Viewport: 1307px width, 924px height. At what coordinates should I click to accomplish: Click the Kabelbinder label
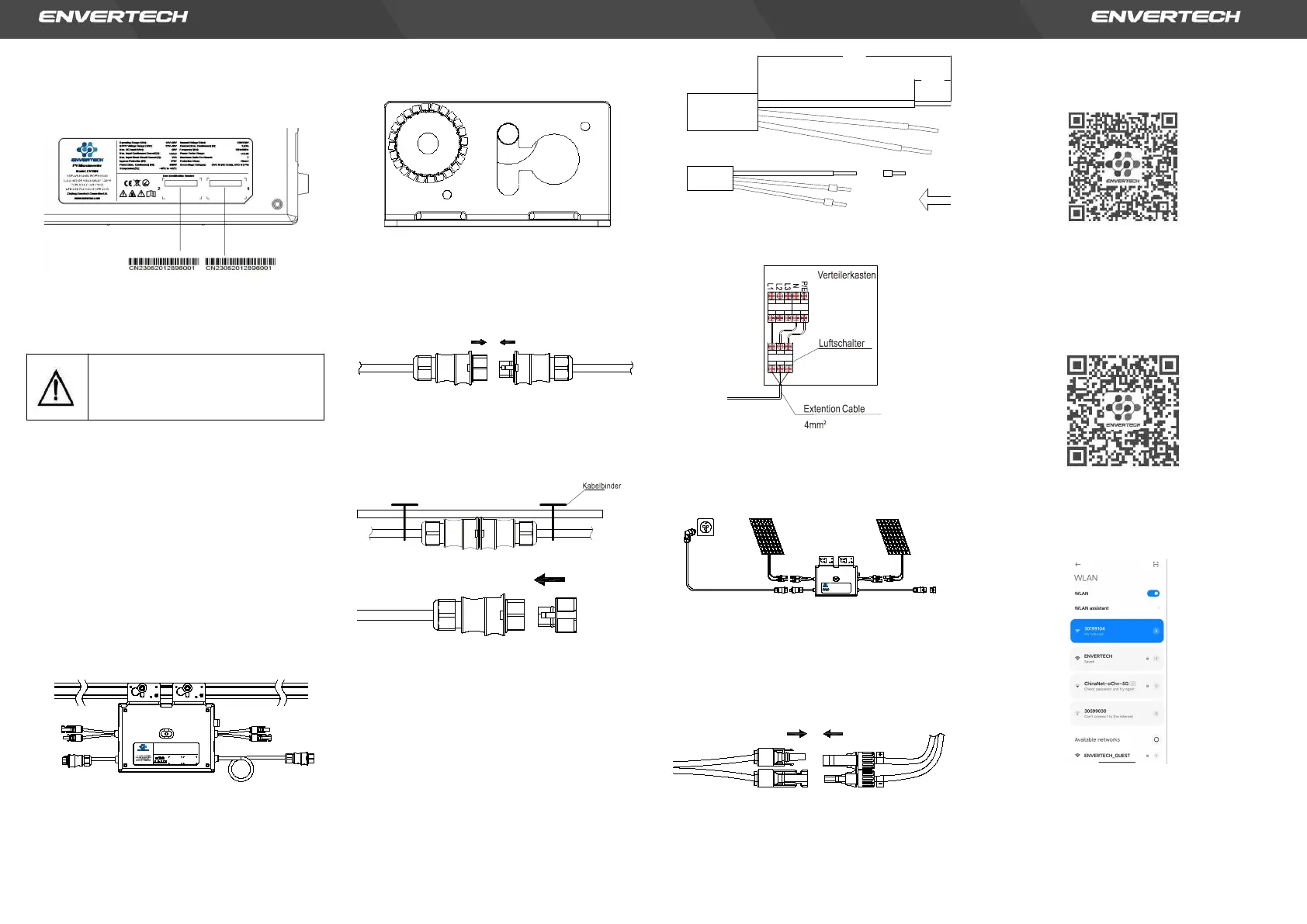coord(601,486)
